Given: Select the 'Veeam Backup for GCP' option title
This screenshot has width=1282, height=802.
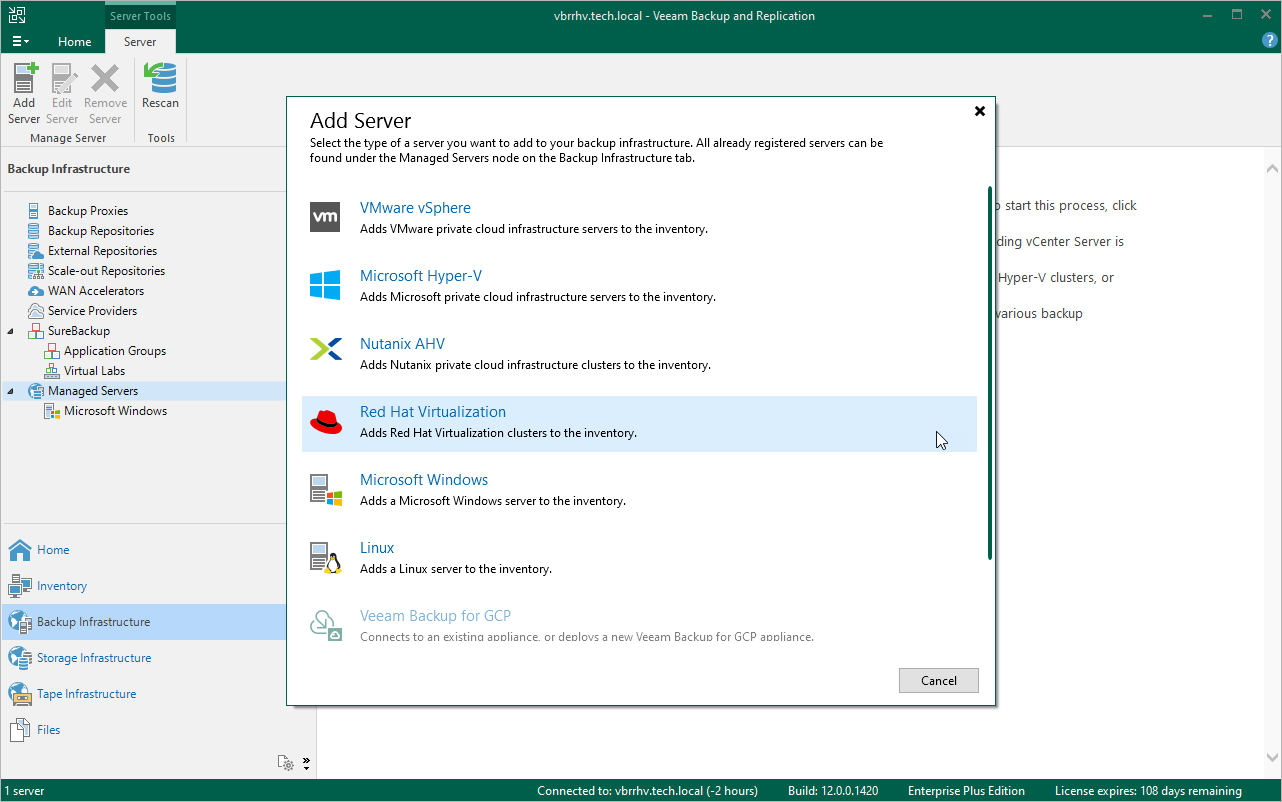Looking at the screenshot, I should coord(435,616).
